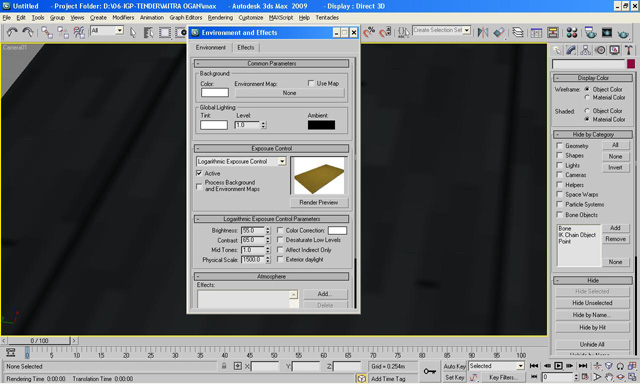This screenshot has width=640, height=384.
Task: Open the MAXScript menu
Action: tap(281, 18)
